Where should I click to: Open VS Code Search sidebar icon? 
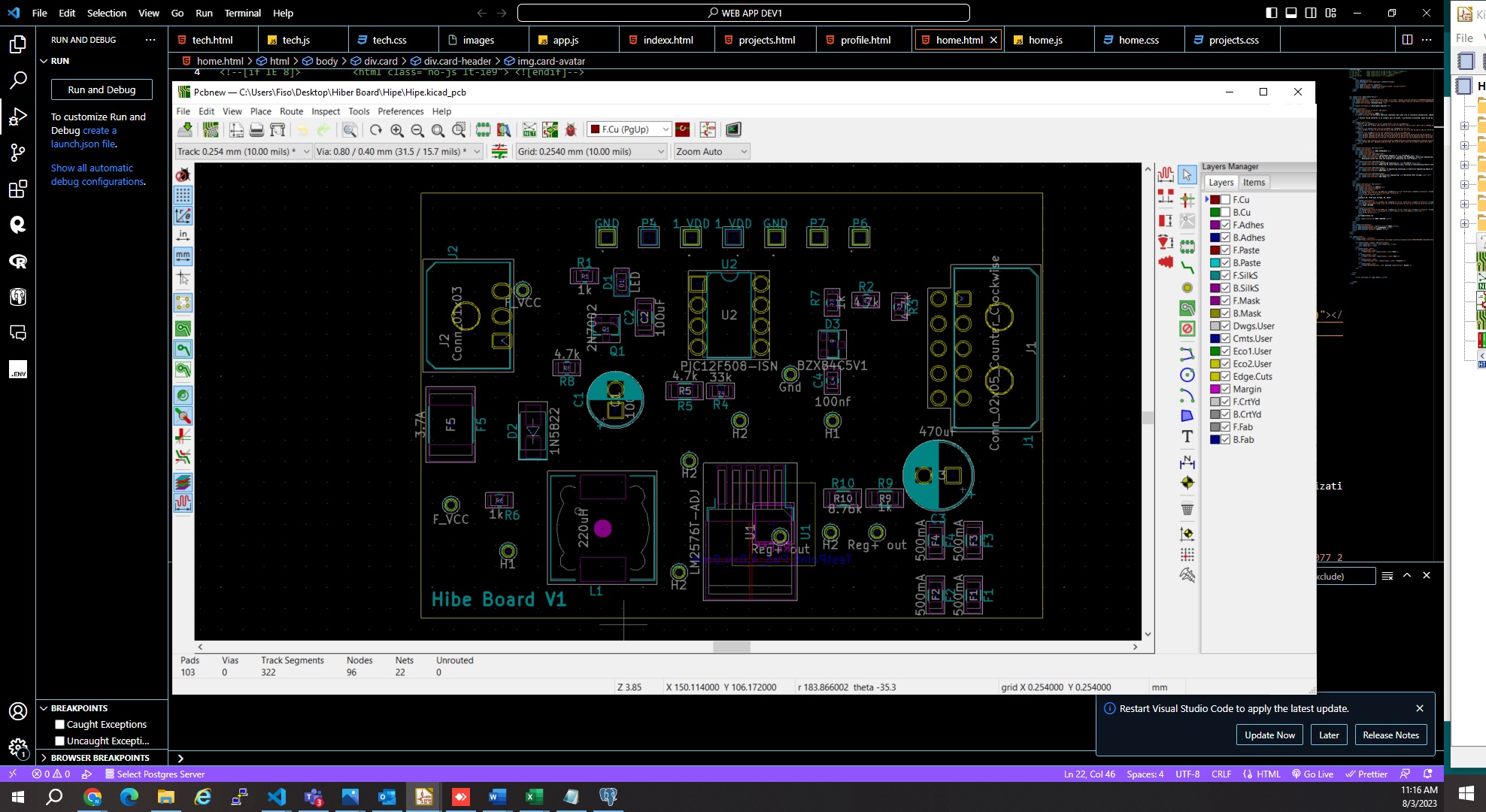pos(18,80)
